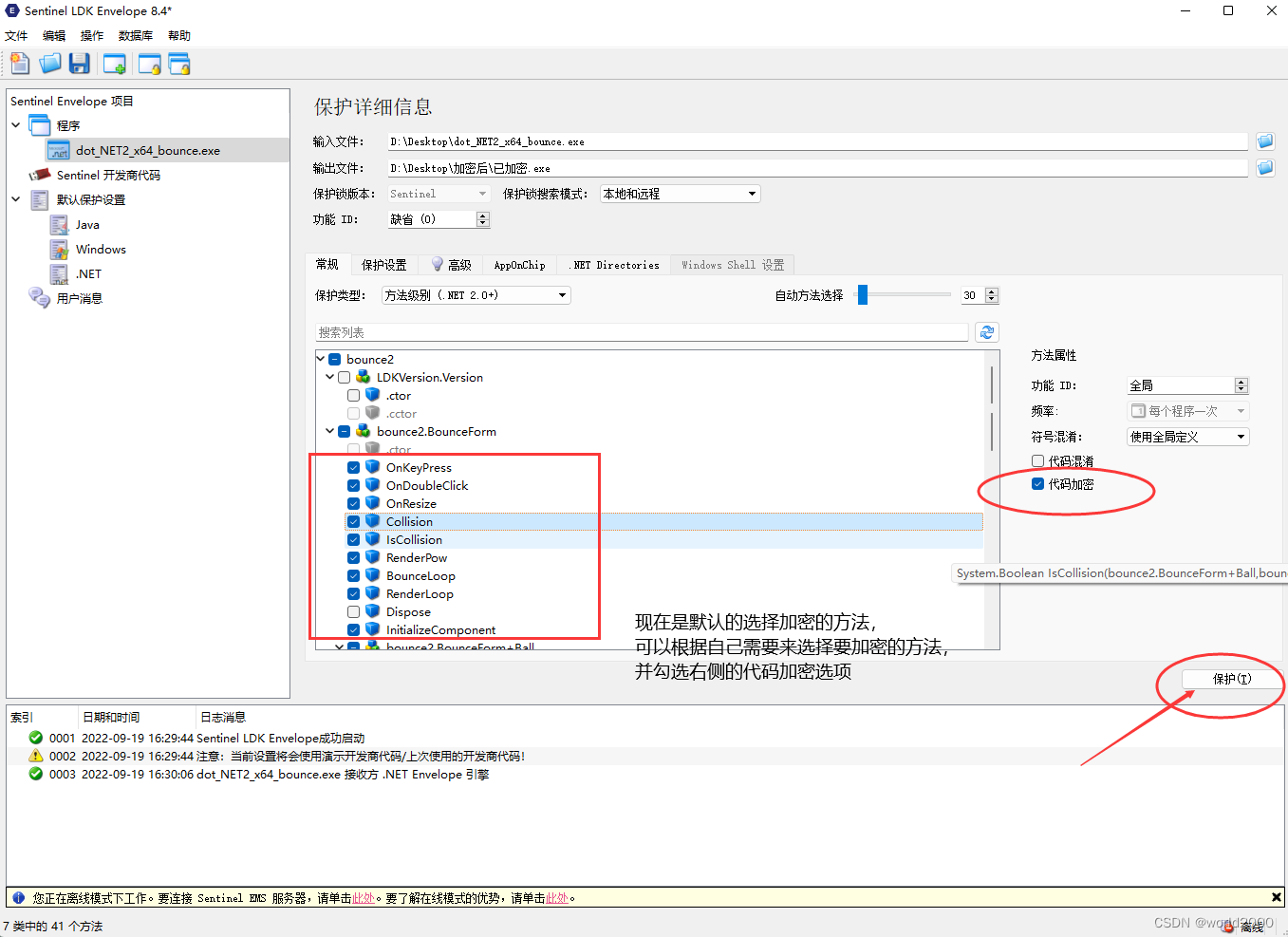The height and width of the screenshot is (937, 1288).
Task: Open 符号混淆 global definition dropdown
Action: pos(1187,437)
